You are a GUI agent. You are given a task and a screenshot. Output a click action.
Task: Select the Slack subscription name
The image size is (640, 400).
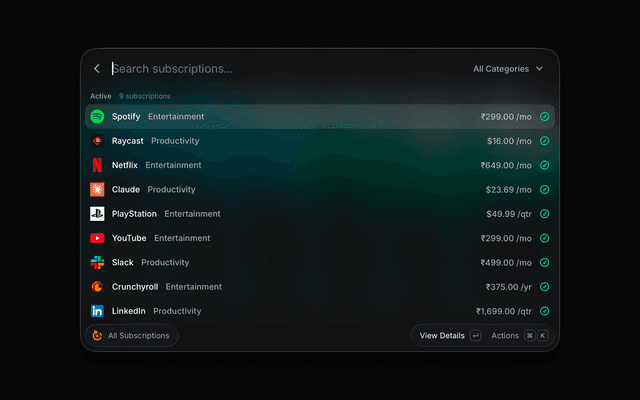coord(122,262)
